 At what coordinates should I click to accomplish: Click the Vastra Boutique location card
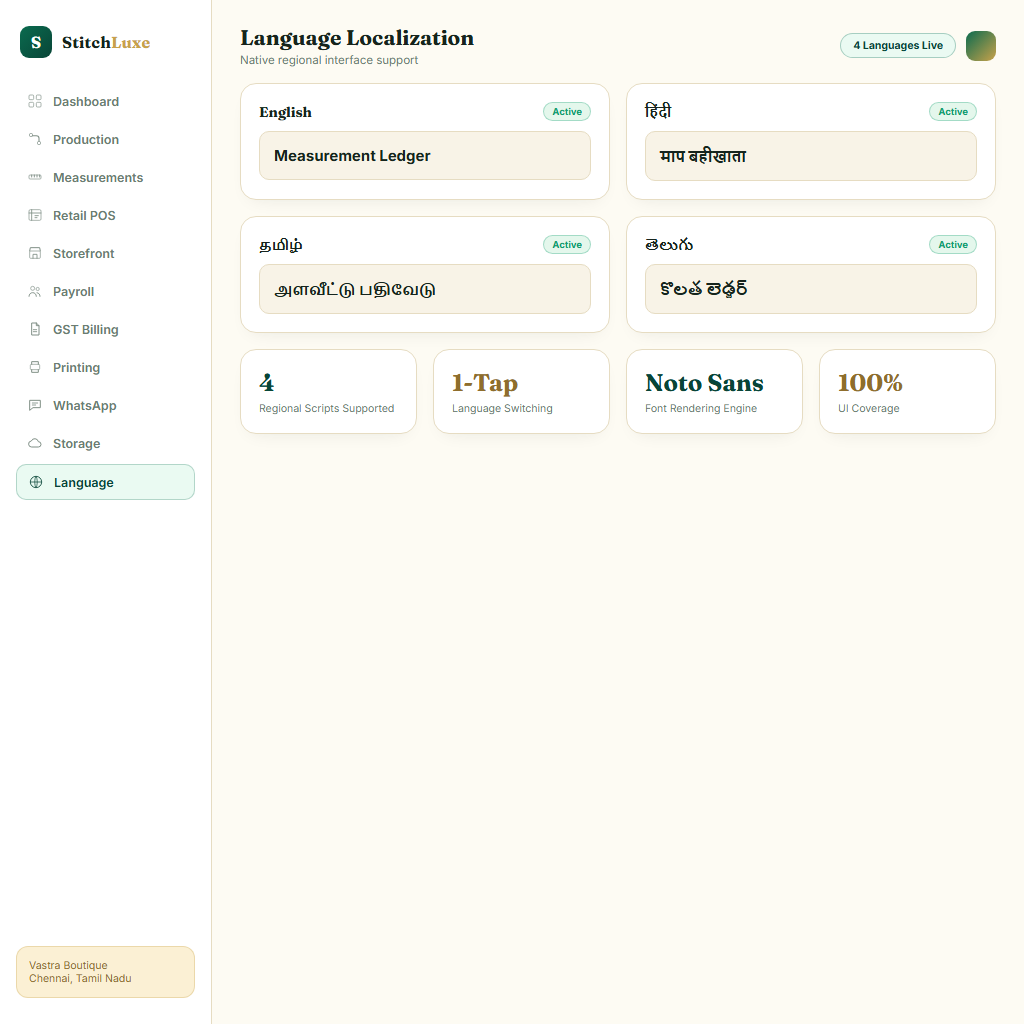coord(105,972)
